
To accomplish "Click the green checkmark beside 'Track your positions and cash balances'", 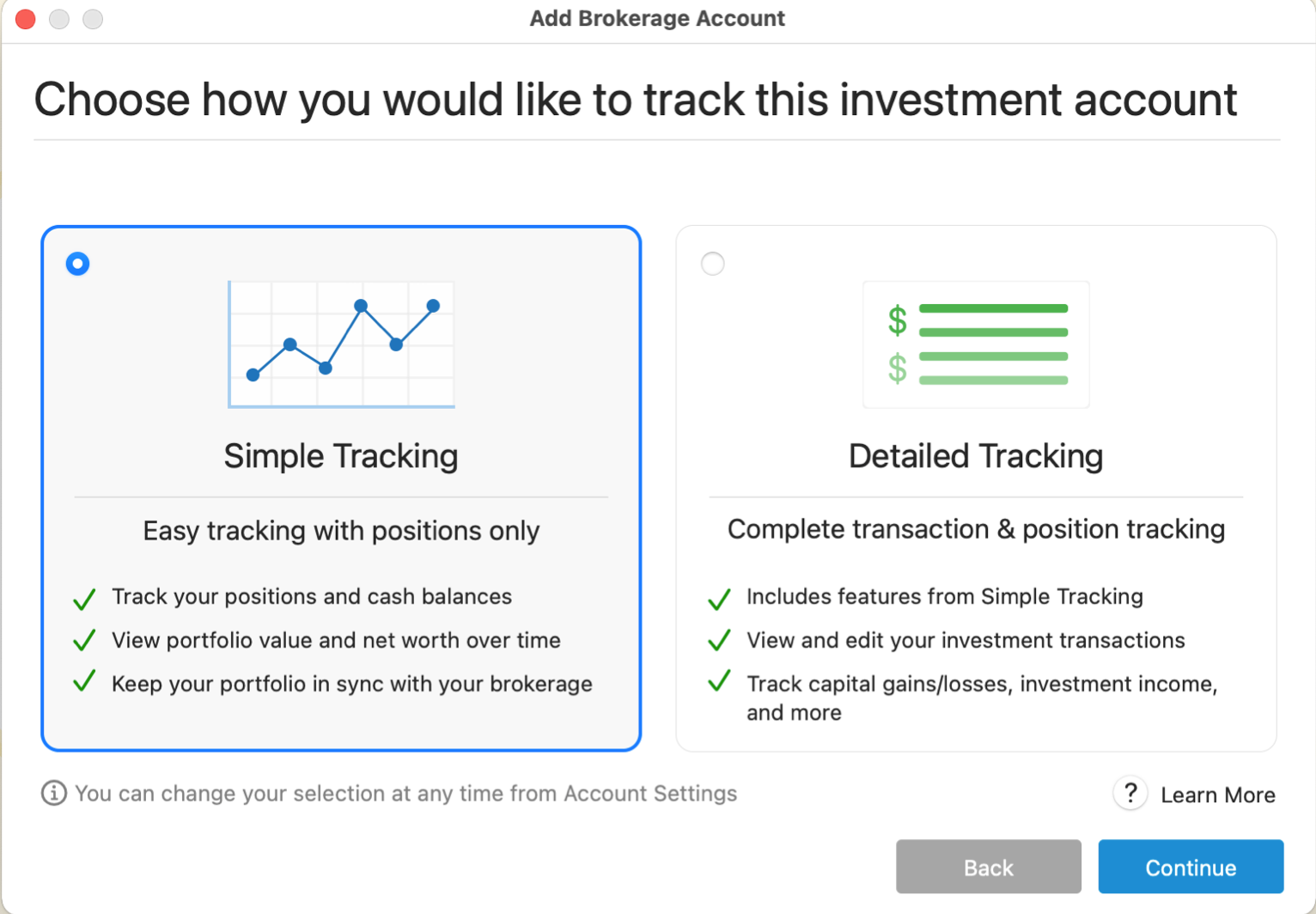I will point(83,599).
